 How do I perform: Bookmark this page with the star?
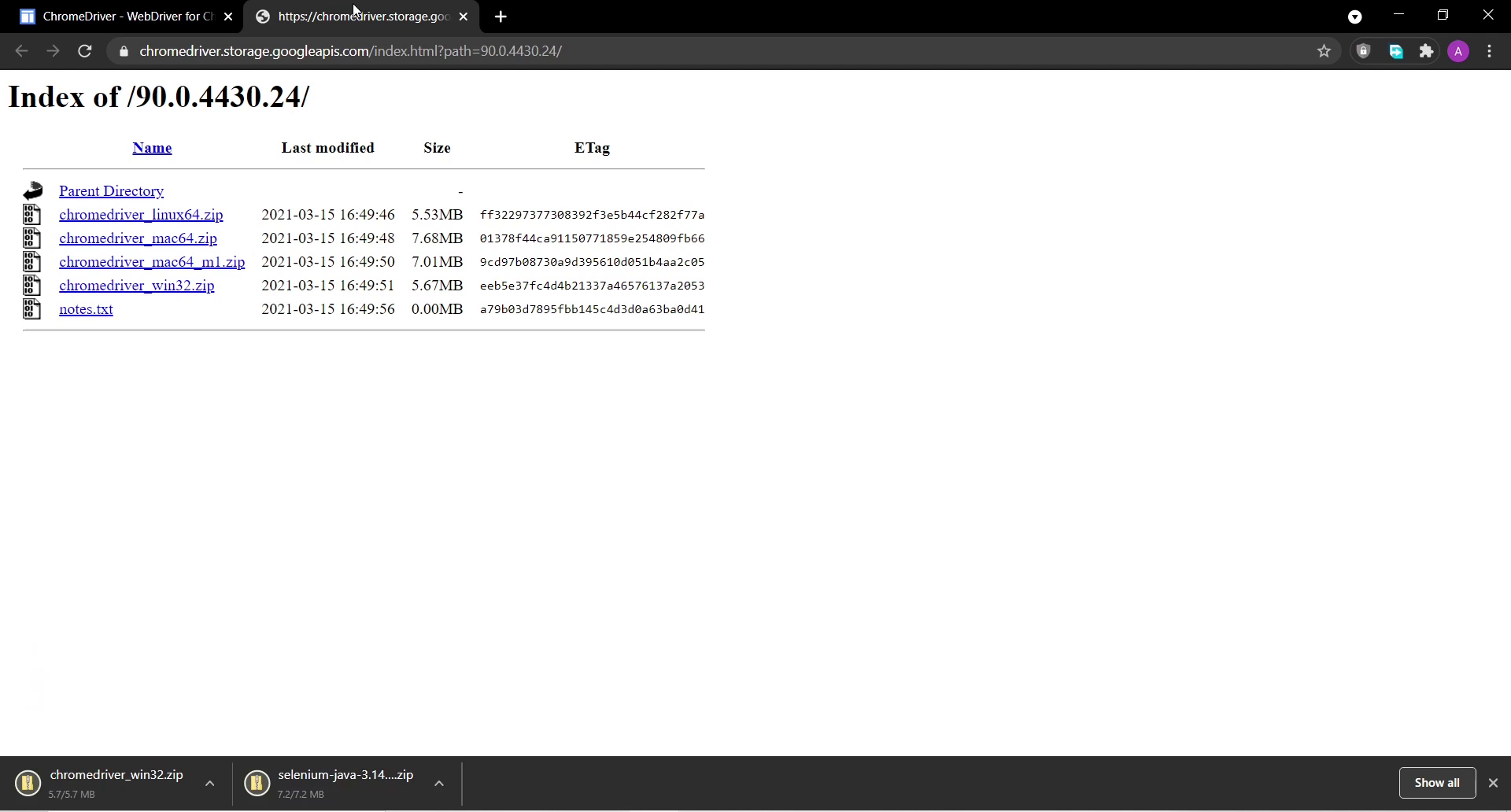coord(1324,51)
